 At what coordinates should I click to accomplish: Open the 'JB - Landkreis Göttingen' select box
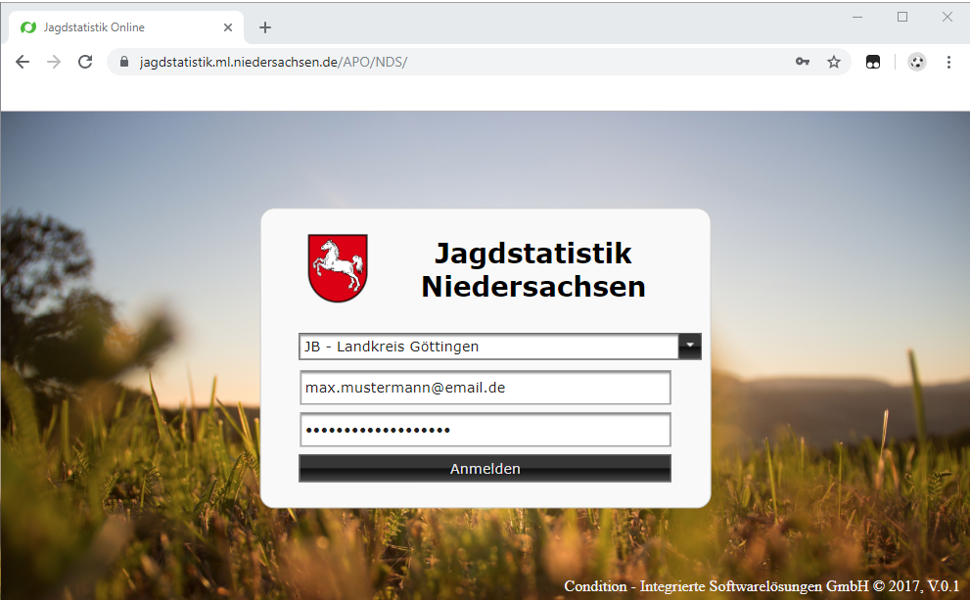coord(488,346)
